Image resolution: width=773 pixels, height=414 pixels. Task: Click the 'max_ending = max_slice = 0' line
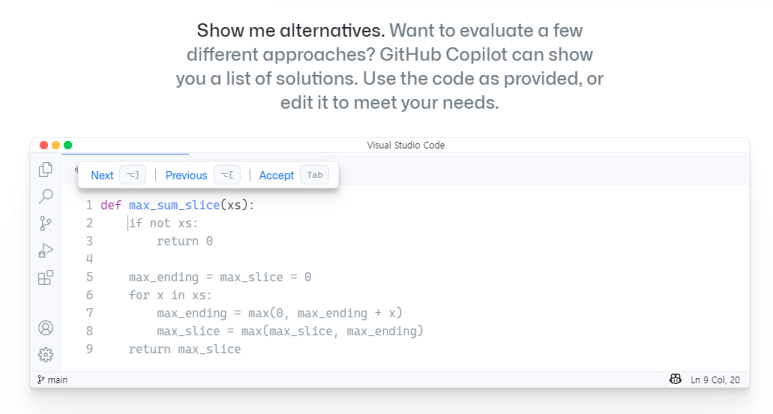[x=220, y=277]
